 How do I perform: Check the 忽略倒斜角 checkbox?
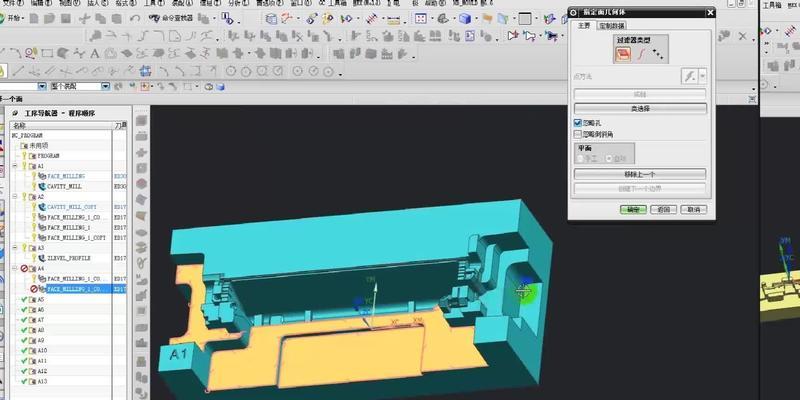click(x=578, y=135)
